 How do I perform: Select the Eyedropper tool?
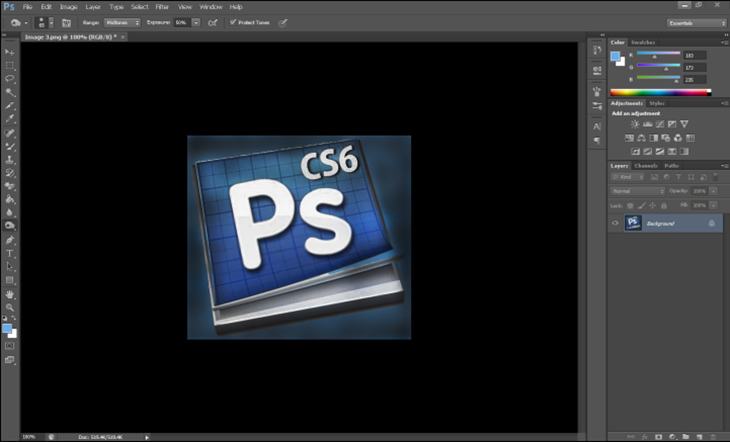[9, 119]
